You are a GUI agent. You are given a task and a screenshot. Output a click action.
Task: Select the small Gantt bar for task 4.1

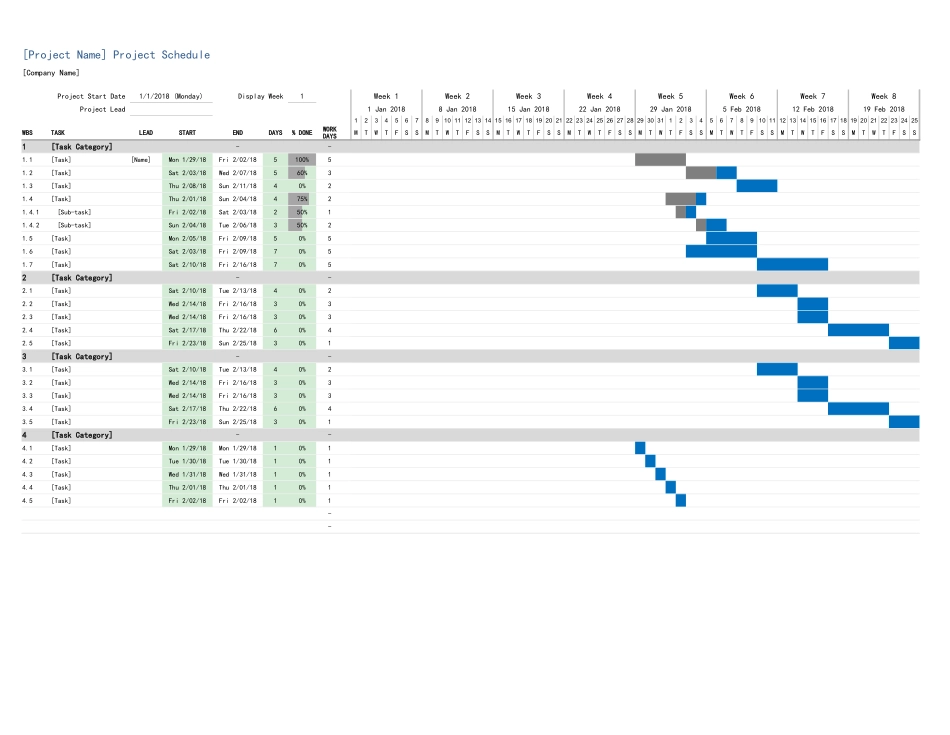(639, 448)
